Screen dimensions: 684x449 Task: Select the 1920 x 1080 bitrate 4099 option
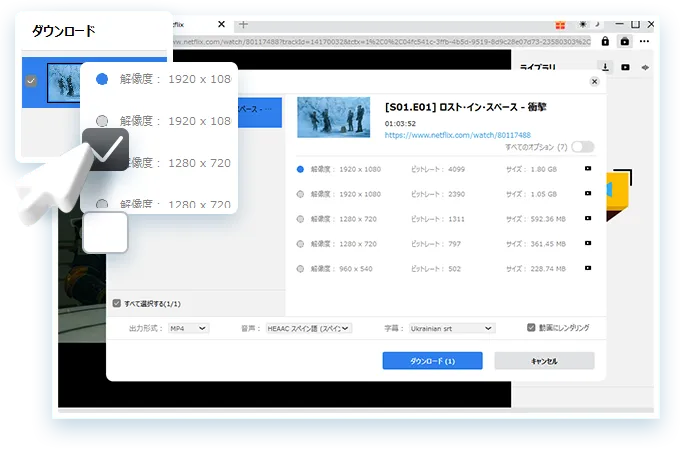click(300, 169)
